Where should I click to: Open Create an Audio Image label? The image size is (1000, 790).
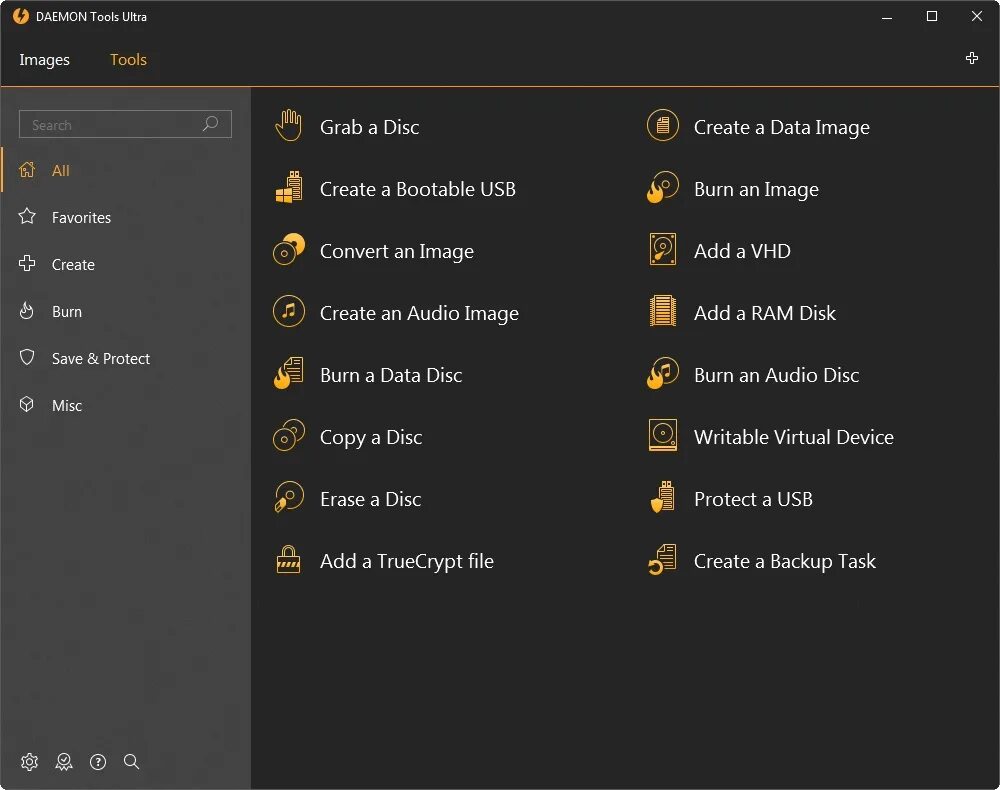(419, 313)
